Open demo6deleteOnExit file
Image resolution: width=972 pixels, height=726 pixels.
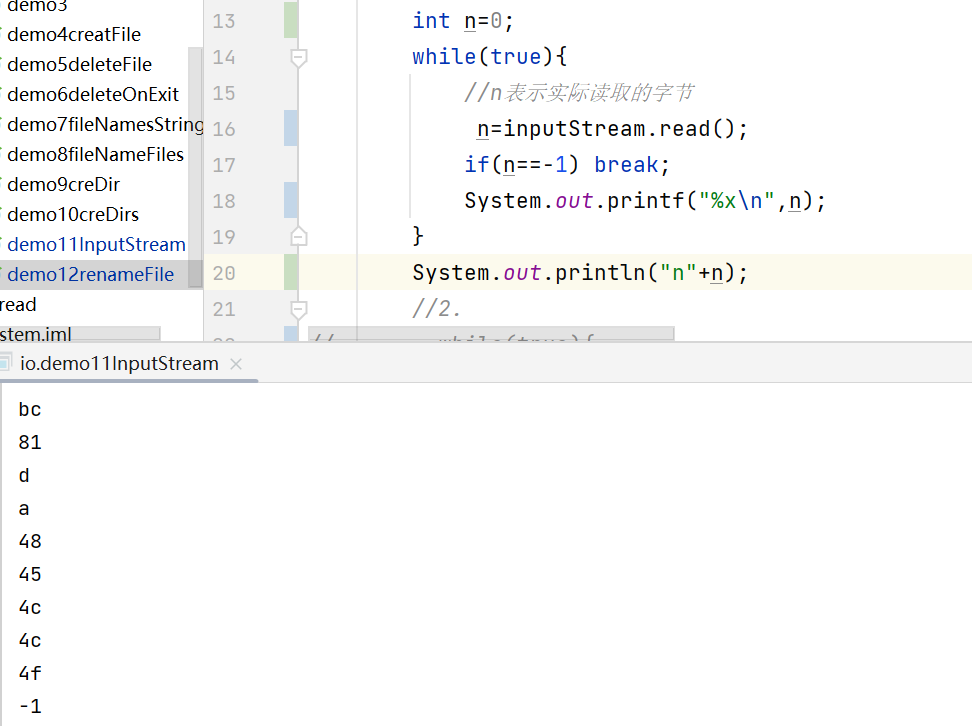click(x=93, y=94)
